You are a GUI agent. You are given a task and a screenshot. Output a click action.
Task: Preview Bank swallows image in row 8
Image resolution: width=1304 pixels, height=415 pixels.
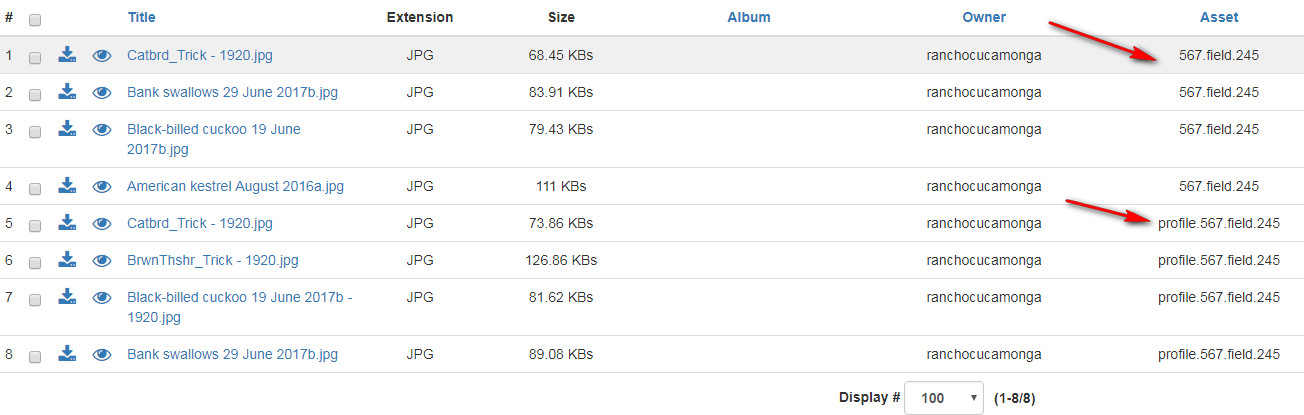point(102,355)
